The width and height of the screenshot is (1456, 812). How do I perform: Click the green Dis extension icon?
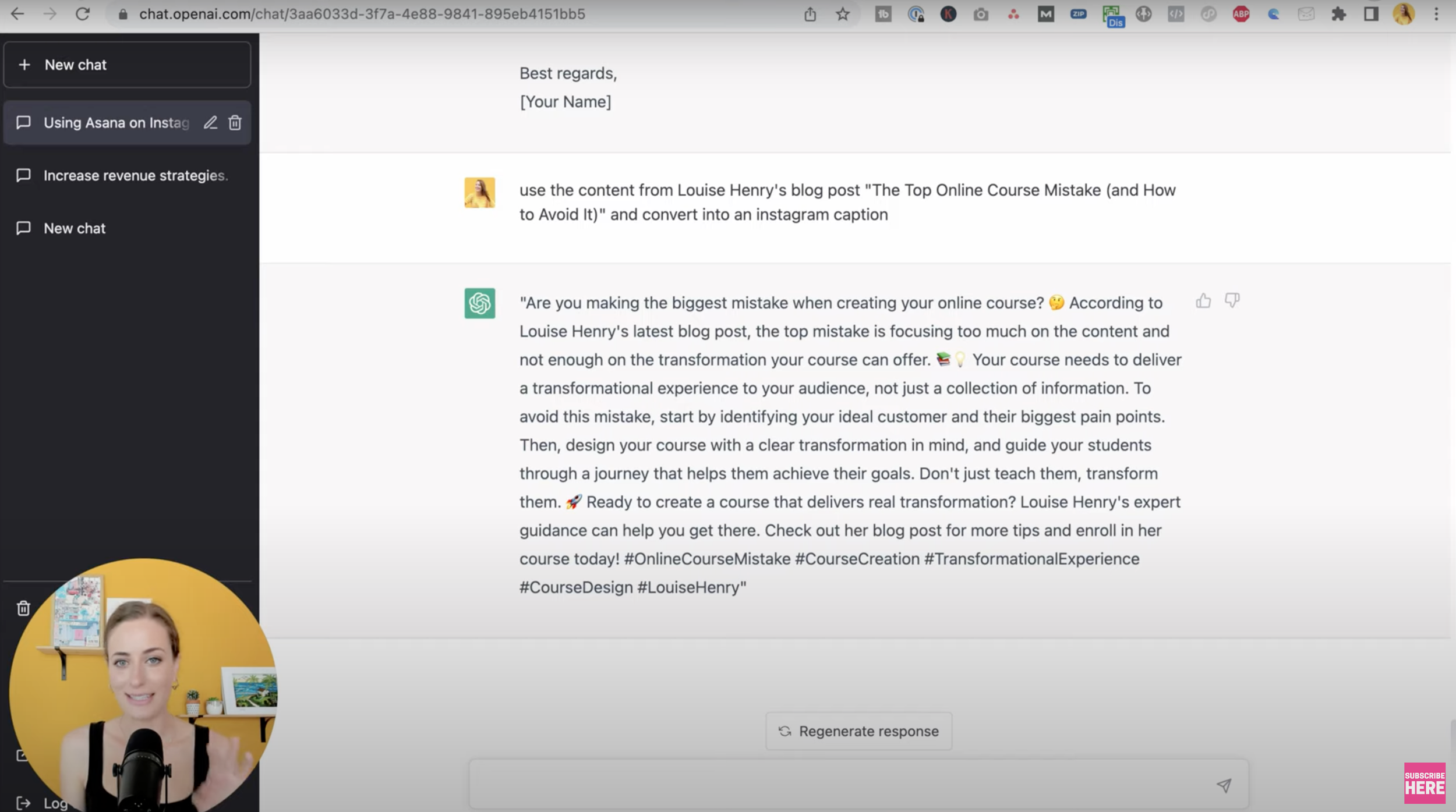(x=1113, y=16)
